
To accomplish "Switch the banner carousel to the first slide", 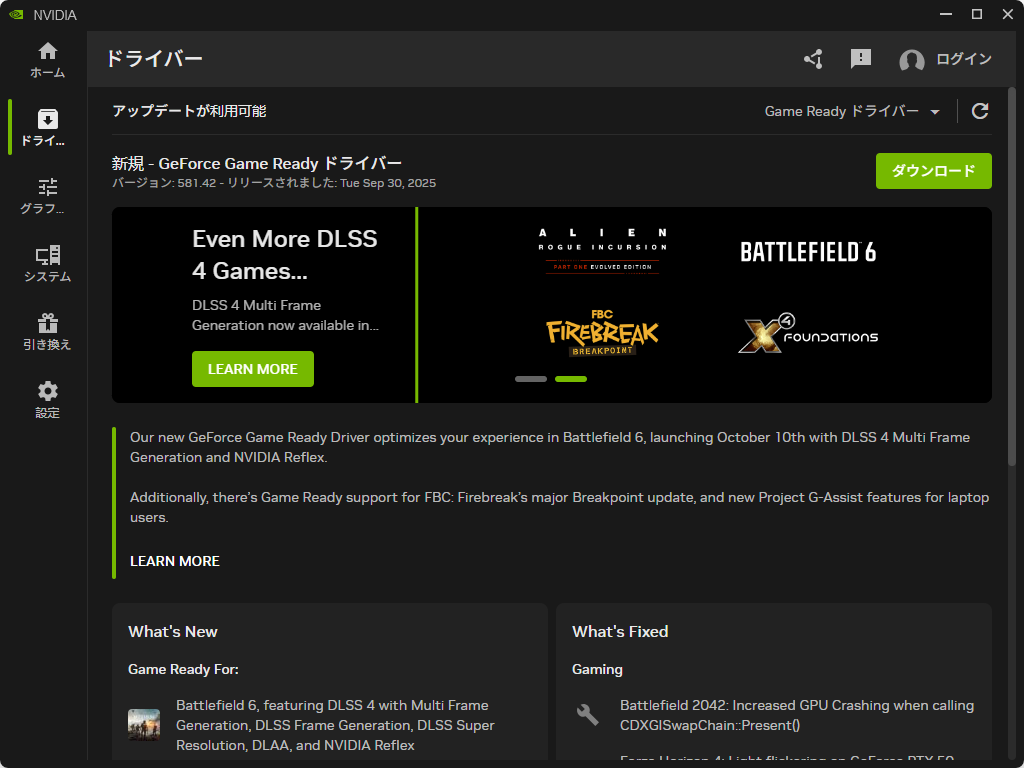I will [x=530, y=379].
